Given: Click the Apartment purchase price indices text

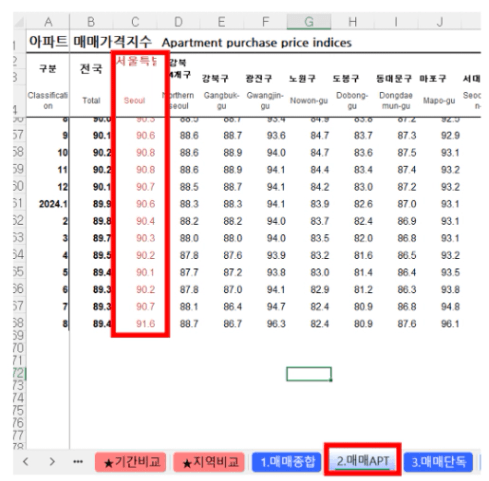Looking at the screenshot, I should coord(256,43).
